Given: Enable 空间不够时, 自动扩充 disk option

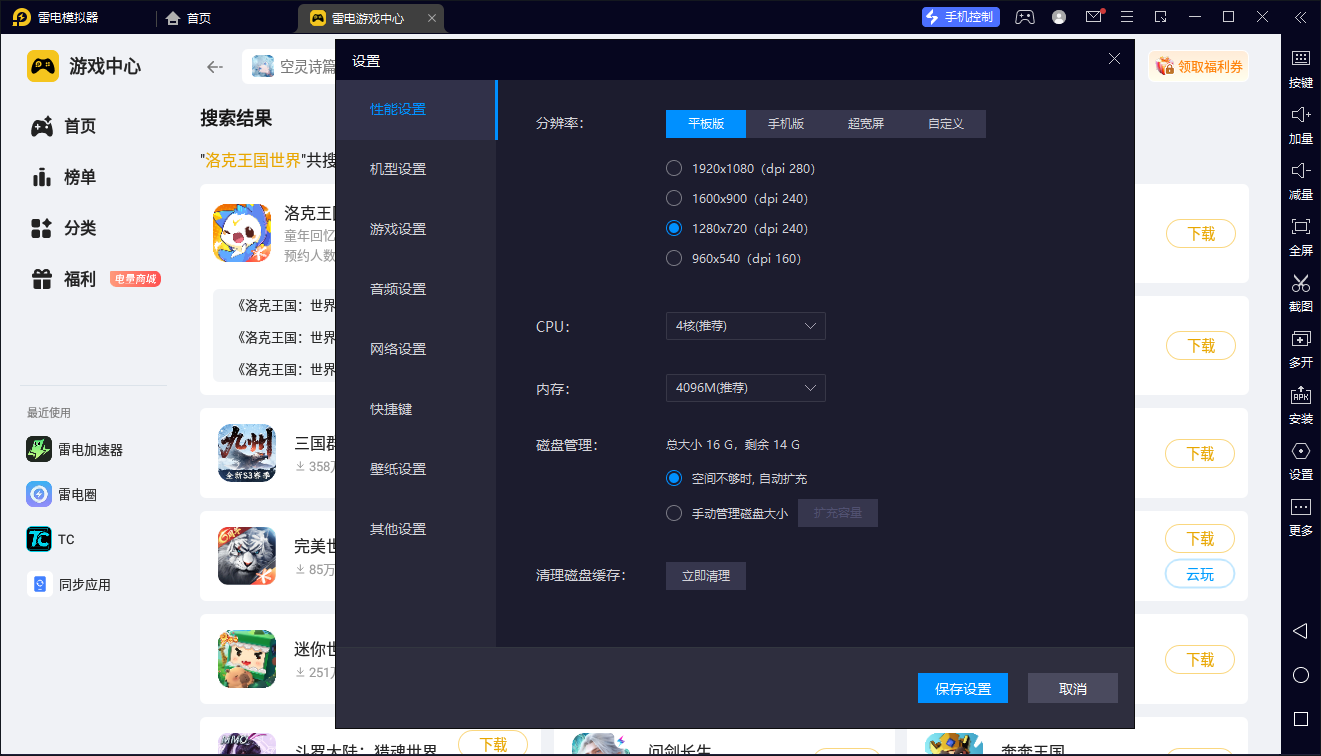Looking at the screenshot, I should (x=737, y=479).
